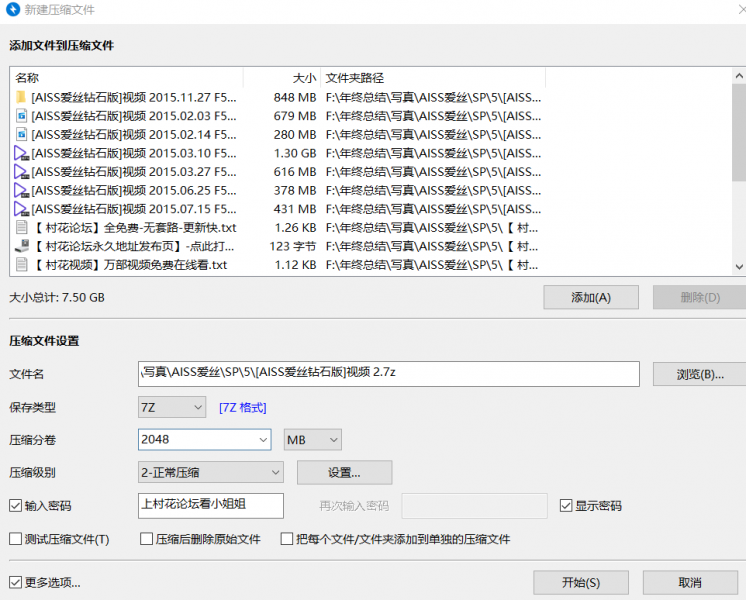
Task: Click the folder icon of the 2015.11.27 entry
Action: click(21, 97)
